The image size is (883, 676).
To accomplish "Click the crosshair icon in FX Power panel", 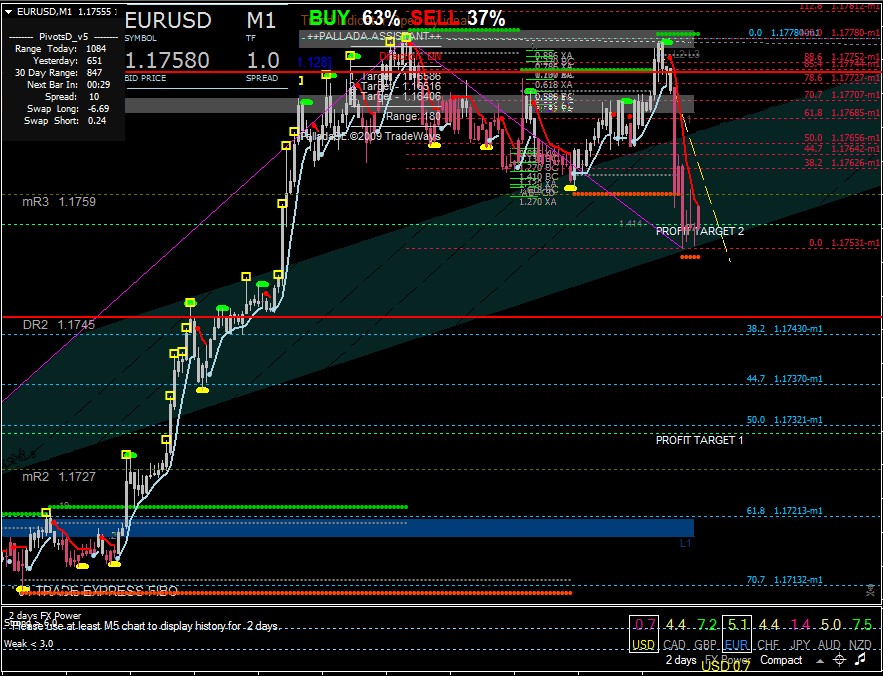I will [x=839, y=660].
